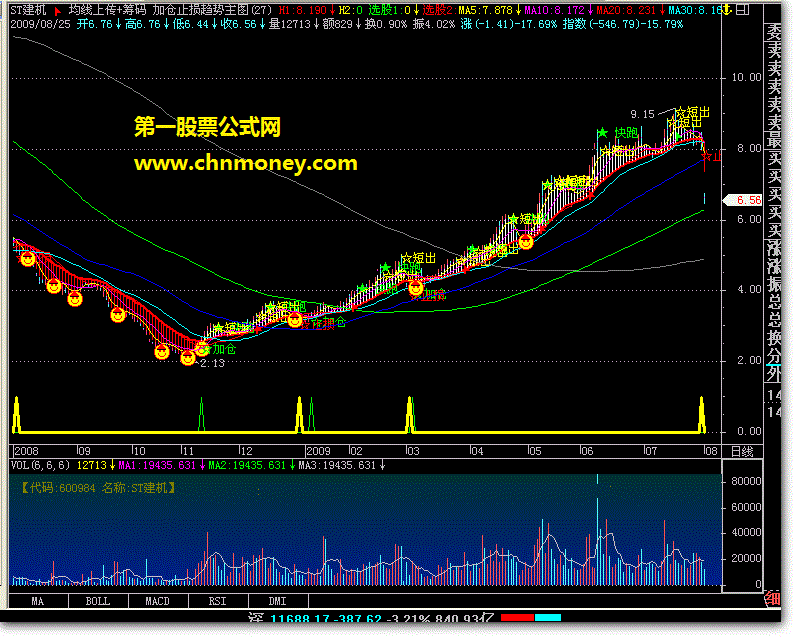
Task: Click the 日线 period button
Action: click(x=742, y=452)
